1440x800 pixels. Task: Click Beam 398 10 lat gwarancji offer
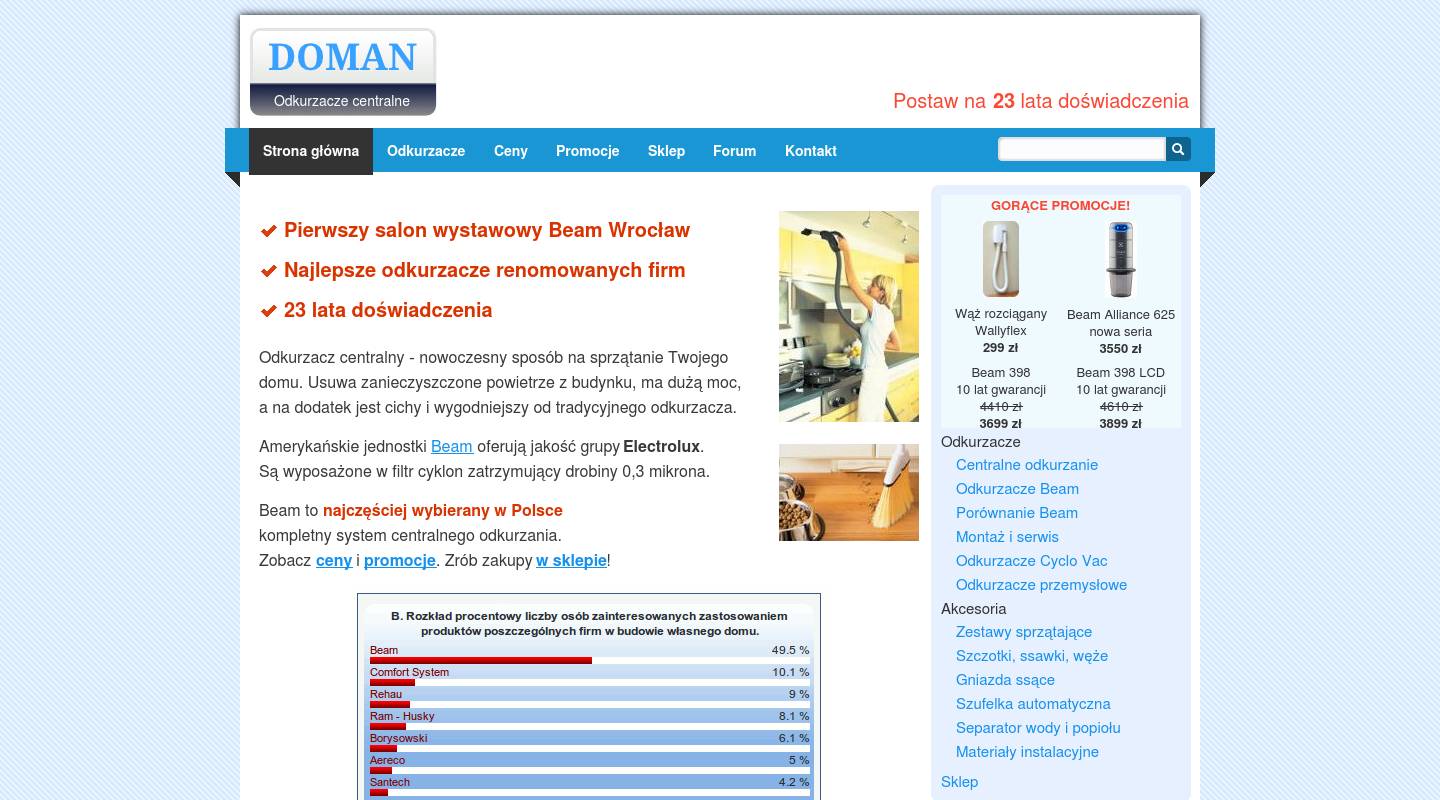[1001, 381]
